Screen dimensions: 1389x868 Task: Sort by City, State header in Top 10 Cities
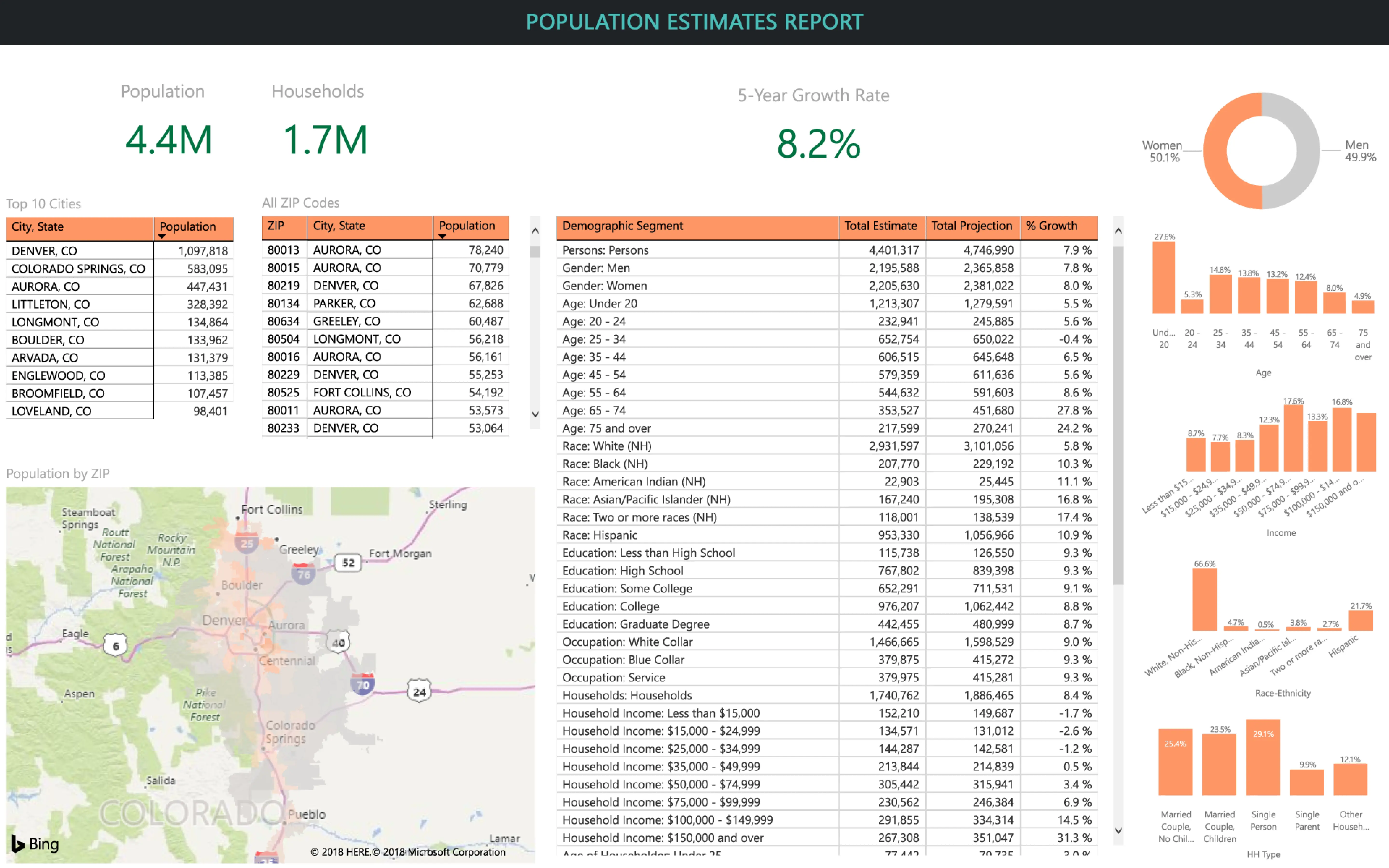coord(80,227)
